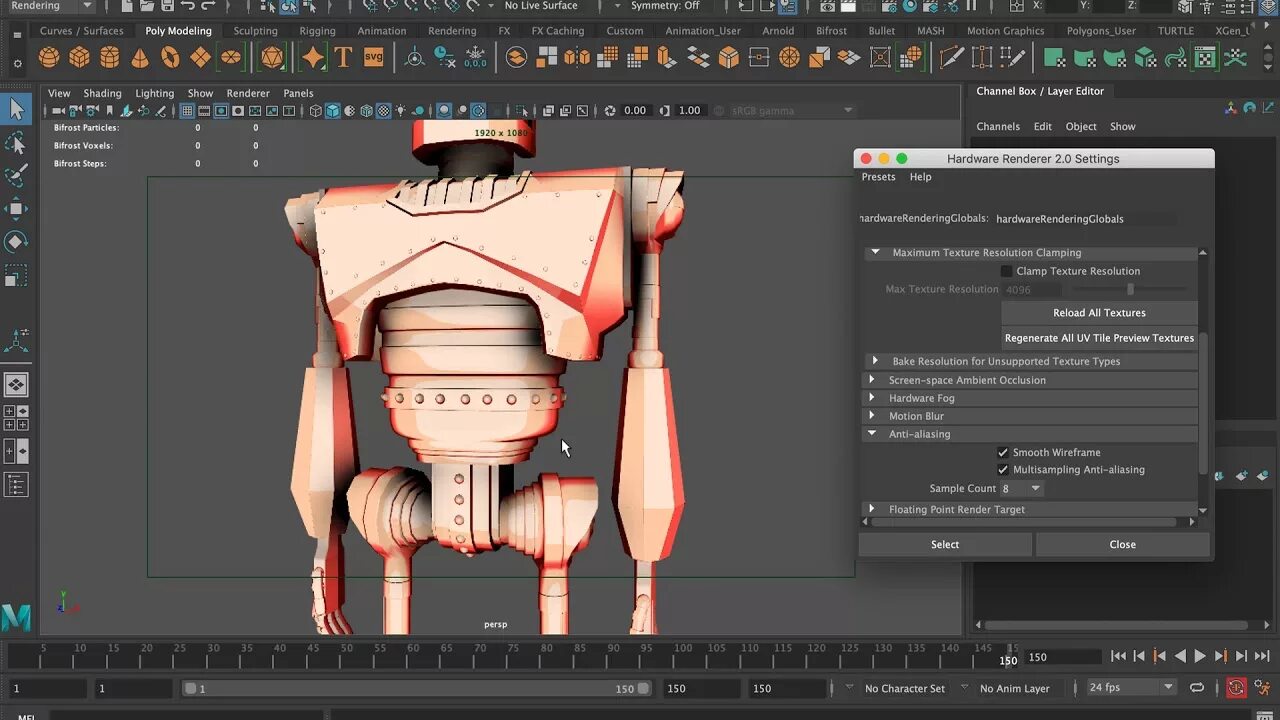Click the Multi-Cut knife tool icon
This screenshot has height=720, width=1280.
point(951,57)
